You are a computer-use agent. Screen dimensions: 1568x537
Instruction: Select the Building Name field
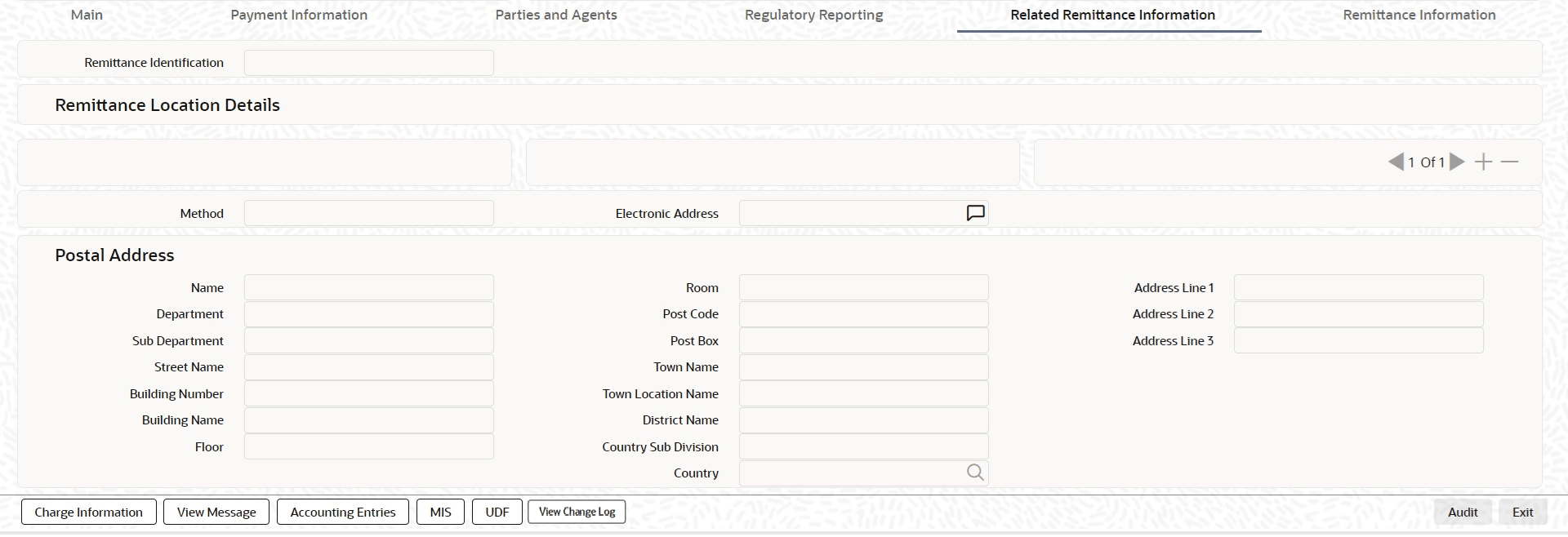tap(369, 420)
